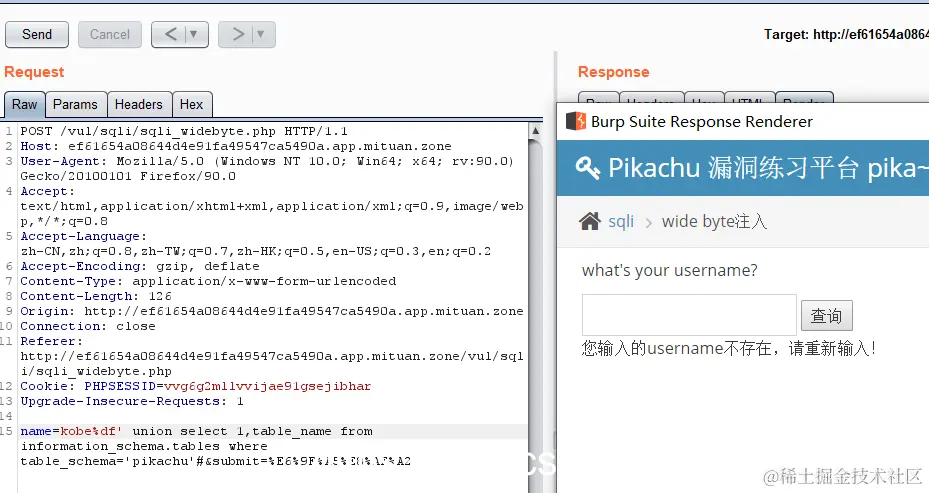Viewport: 929px width, 493px height.
Task: Click the User-Agent header line
Action: (x=267, y=168)
